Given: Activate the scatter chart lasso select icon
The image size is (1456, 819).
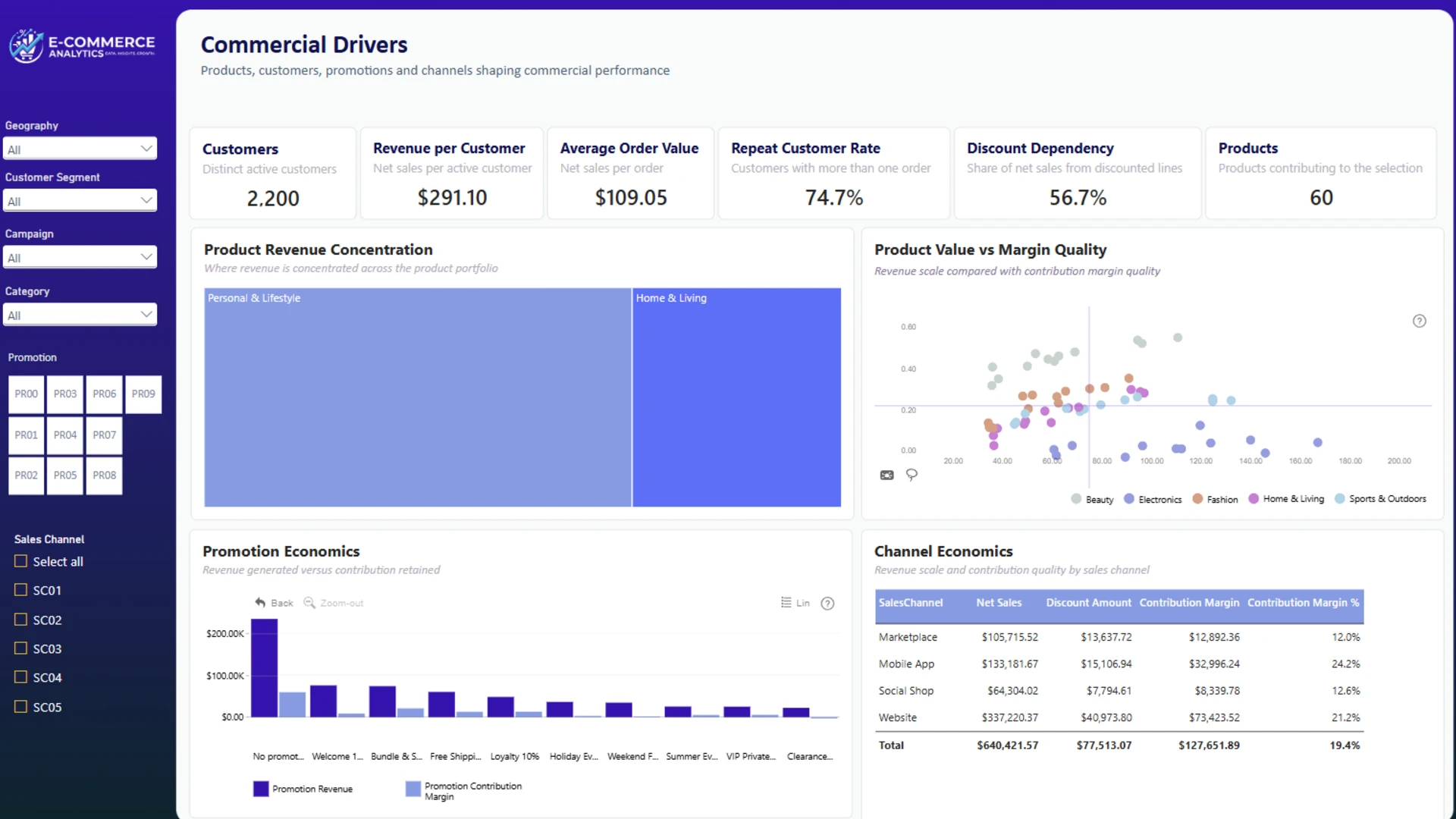Looking at the screenshot, I should [912, 475].
